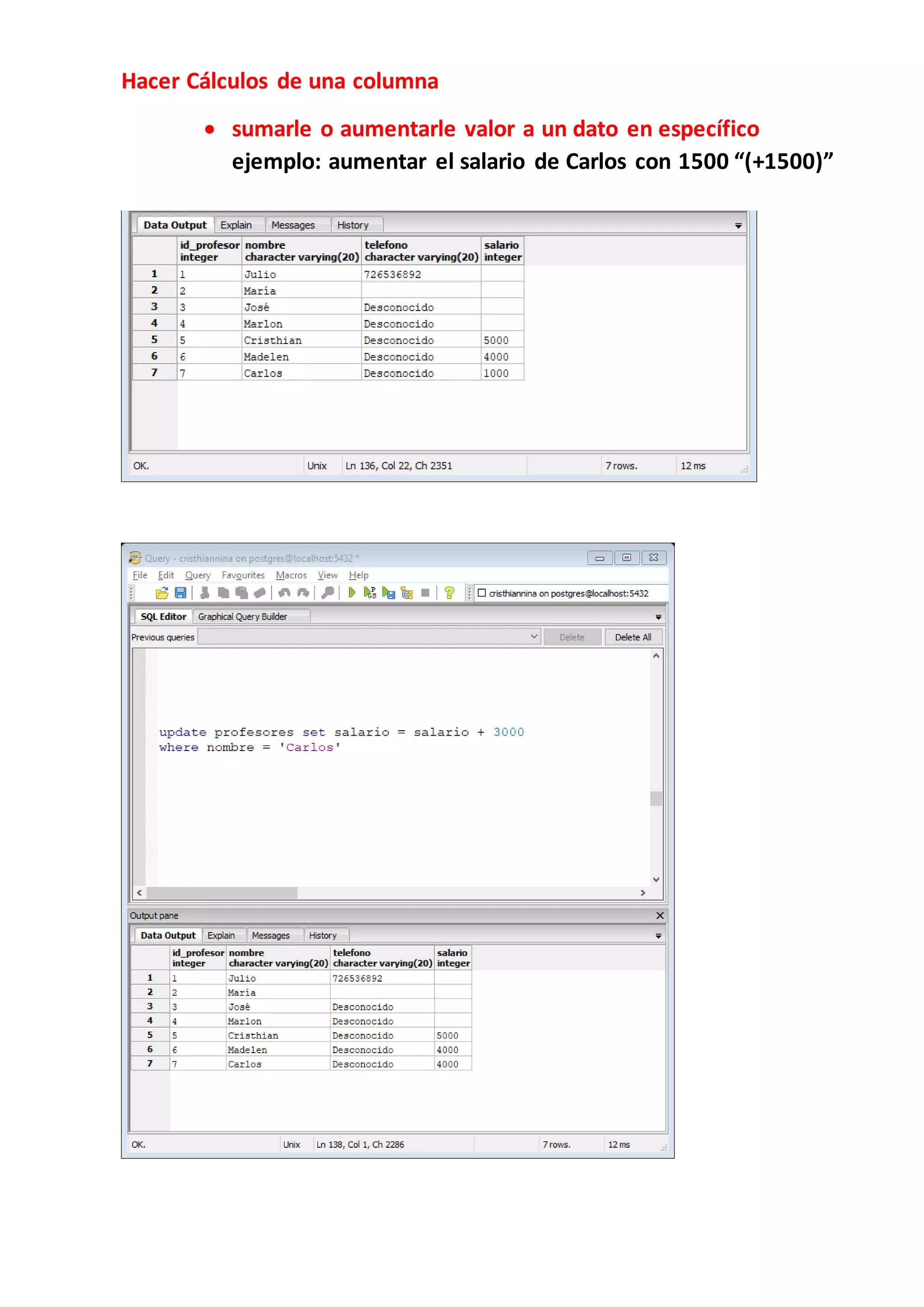Select Data Output tab in lower Output pane

168,935
